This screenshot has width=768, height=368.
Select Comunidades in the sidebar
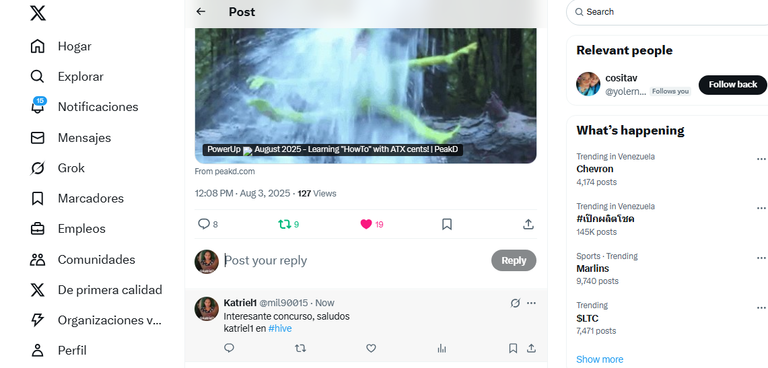(x=96, y=259)
